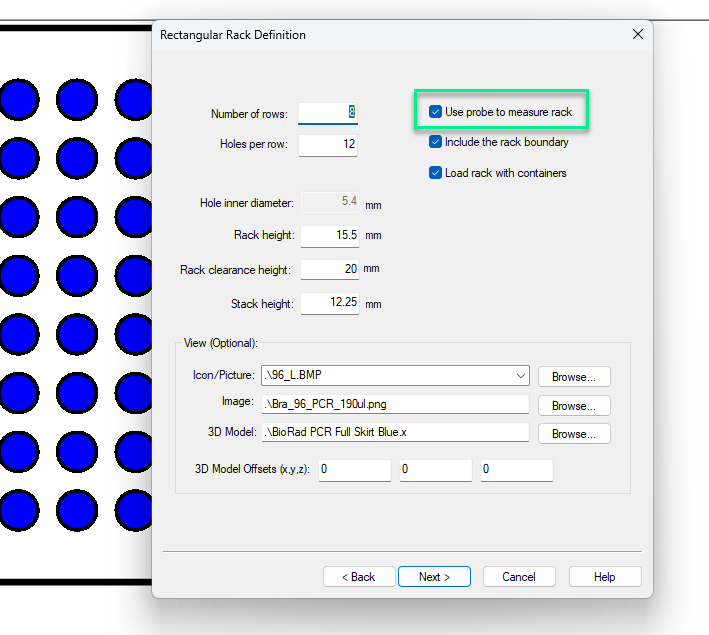This screenshot has height=635, width=709.
Task: Click Browse button for Icon/Picture
Action: 573,377
